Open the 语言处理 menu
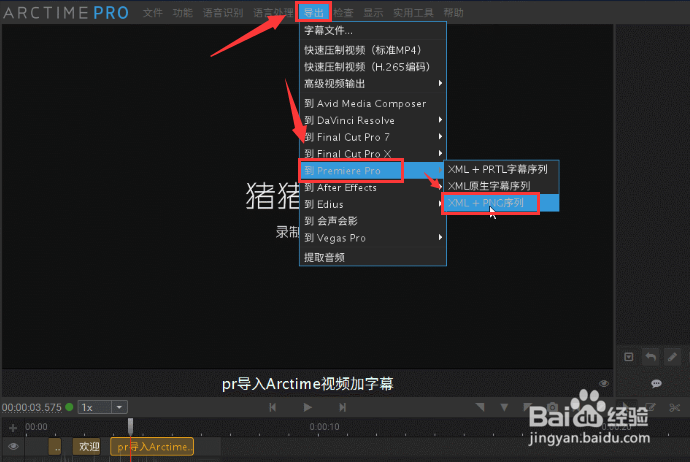 pyautogui.click(x=273, y=13)
